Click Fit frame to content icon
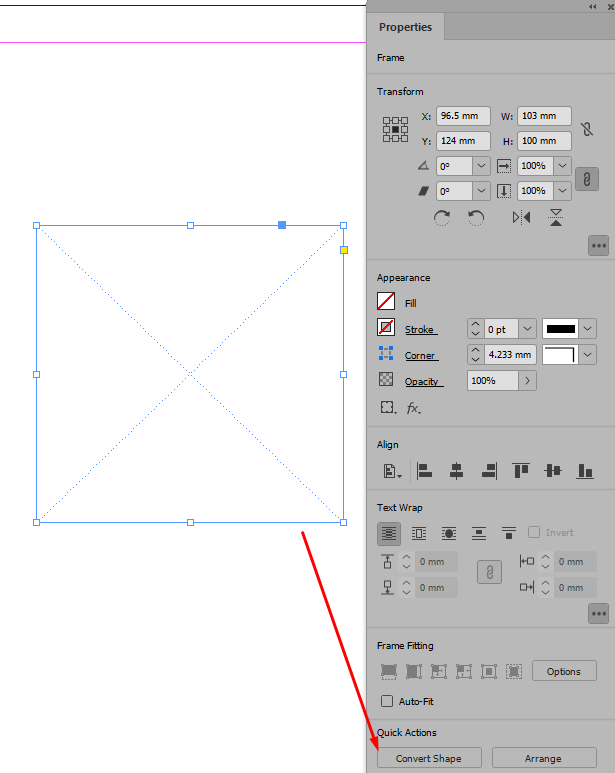The width and height of the screenshot is (615, 773). point(464,671)
